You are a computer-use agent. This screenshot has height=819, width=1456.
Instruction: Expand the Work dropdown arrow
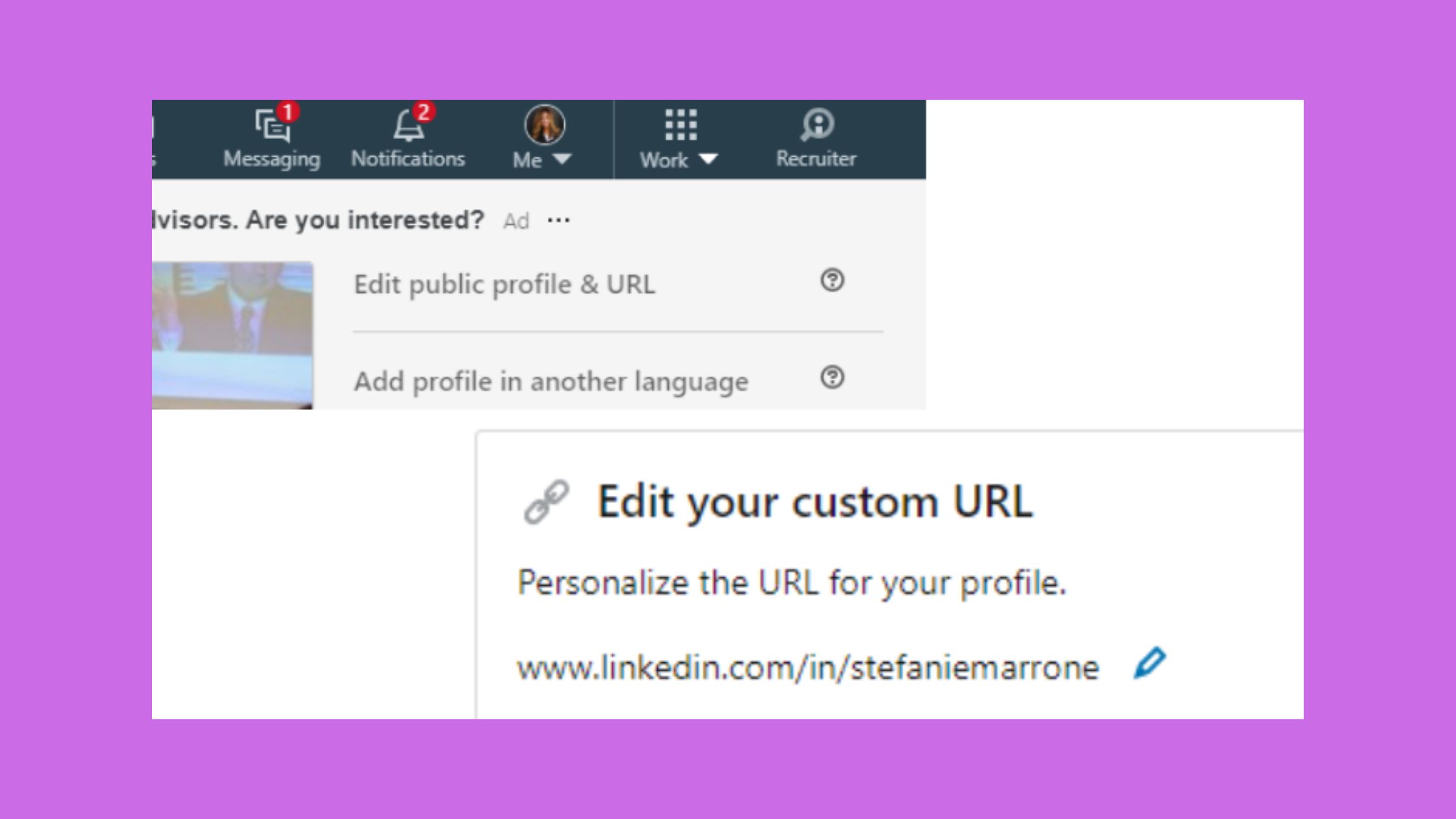coord(708,159)
